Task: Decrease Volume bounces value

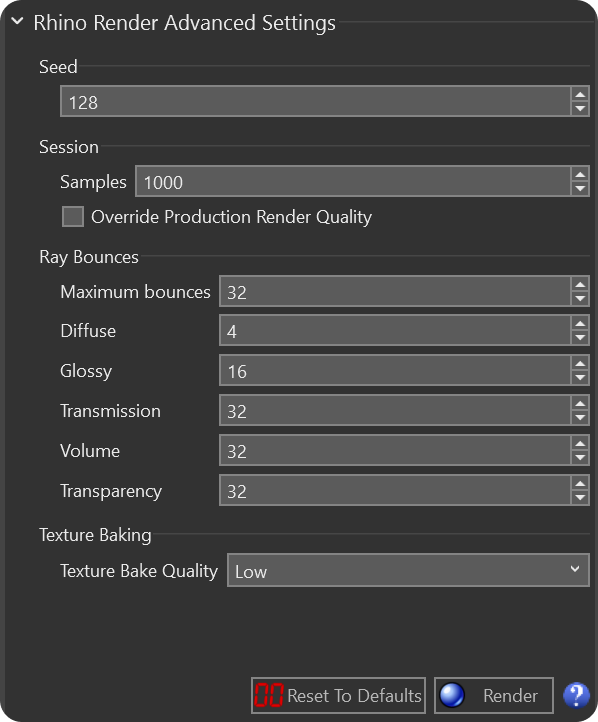Action: pyautogui.click(x=580, y=457)
